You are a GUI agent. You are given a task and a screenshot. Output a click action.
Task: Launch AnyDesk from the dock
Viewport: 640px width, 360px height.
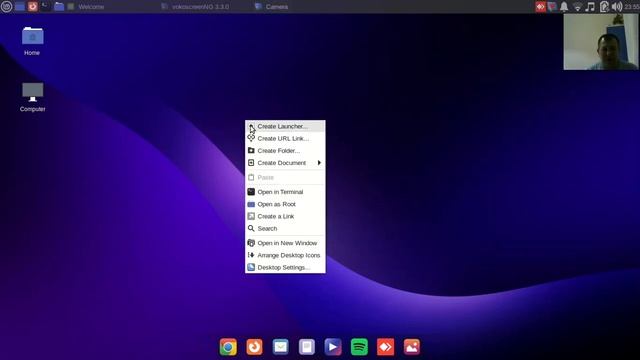[385, 347]
